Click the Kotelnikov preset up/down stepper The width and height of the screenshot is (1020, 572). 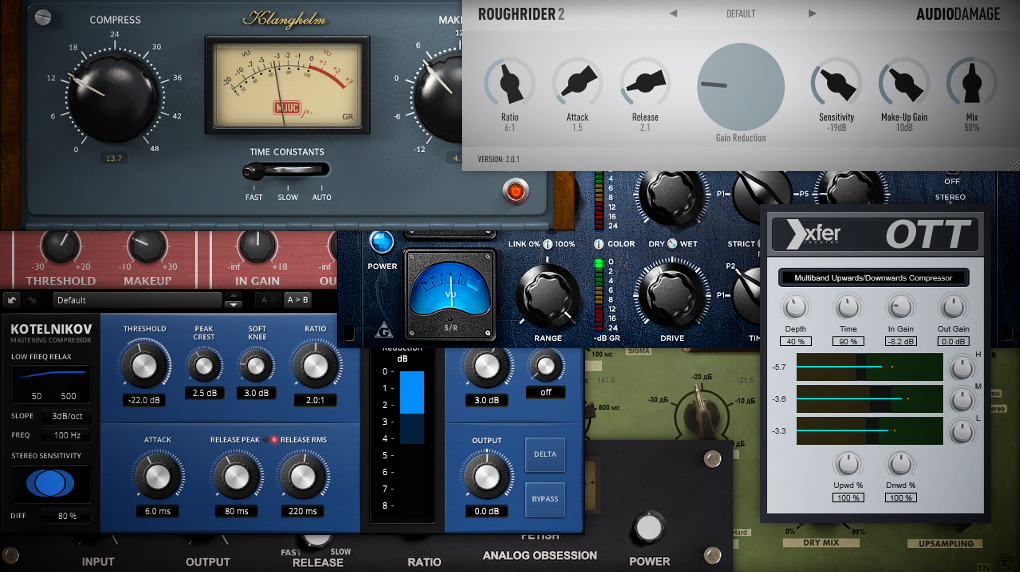pos(233,300)
